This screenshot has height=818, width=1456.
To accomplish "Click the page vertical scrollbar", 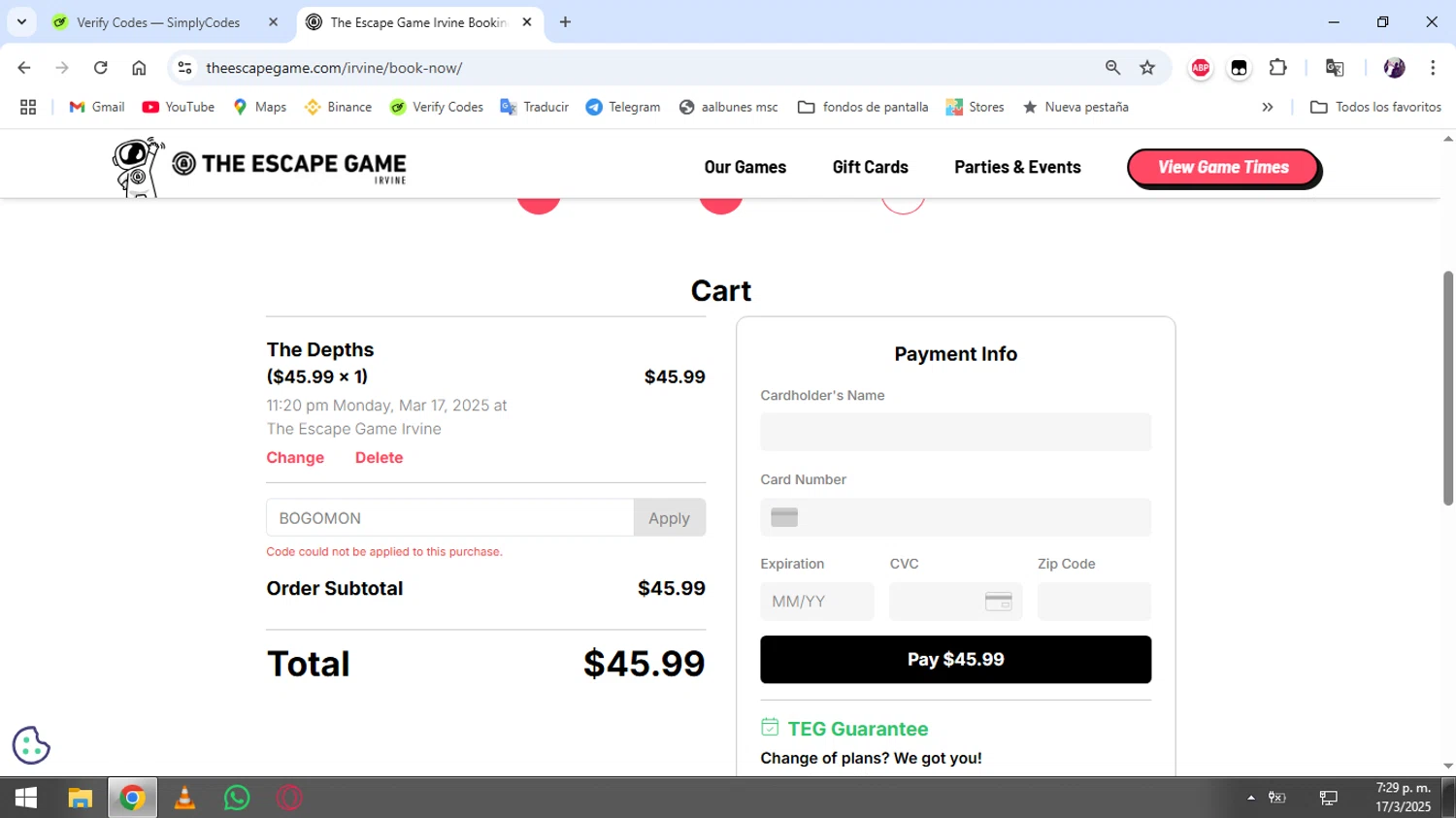I will point(1448,388).
